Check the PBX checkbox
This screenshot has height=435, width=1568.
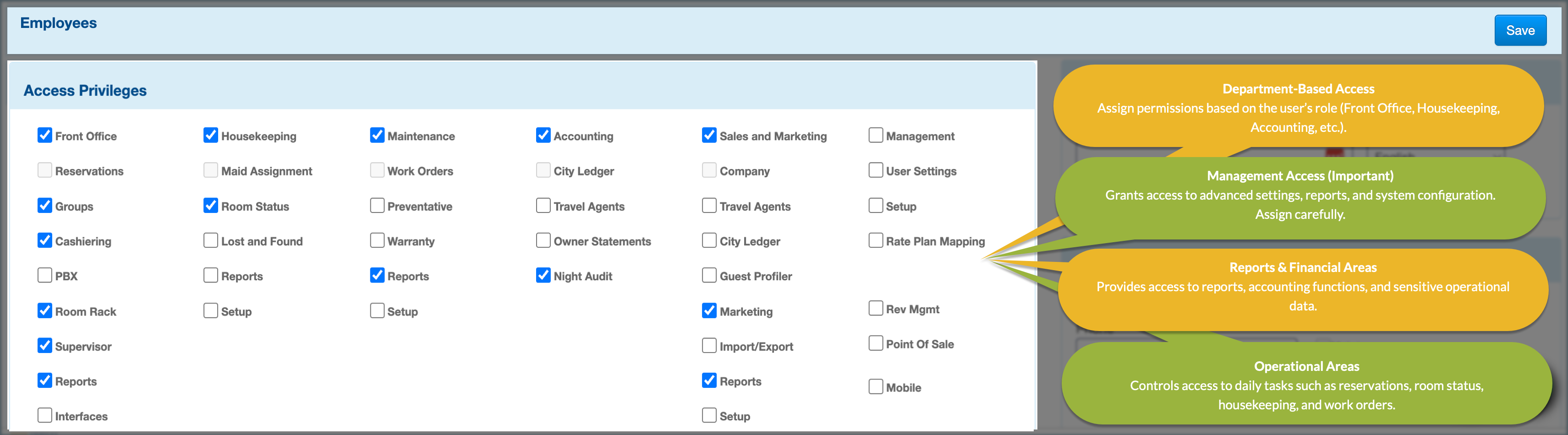point(45,276)
